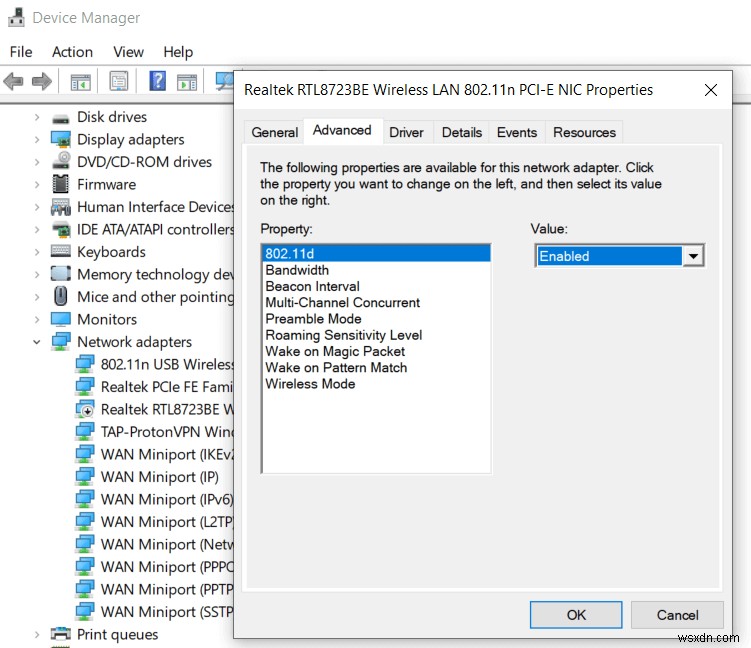Viewport: 751px width, 648px height.
Task: Click the Monitors icon
Action: 61,319
